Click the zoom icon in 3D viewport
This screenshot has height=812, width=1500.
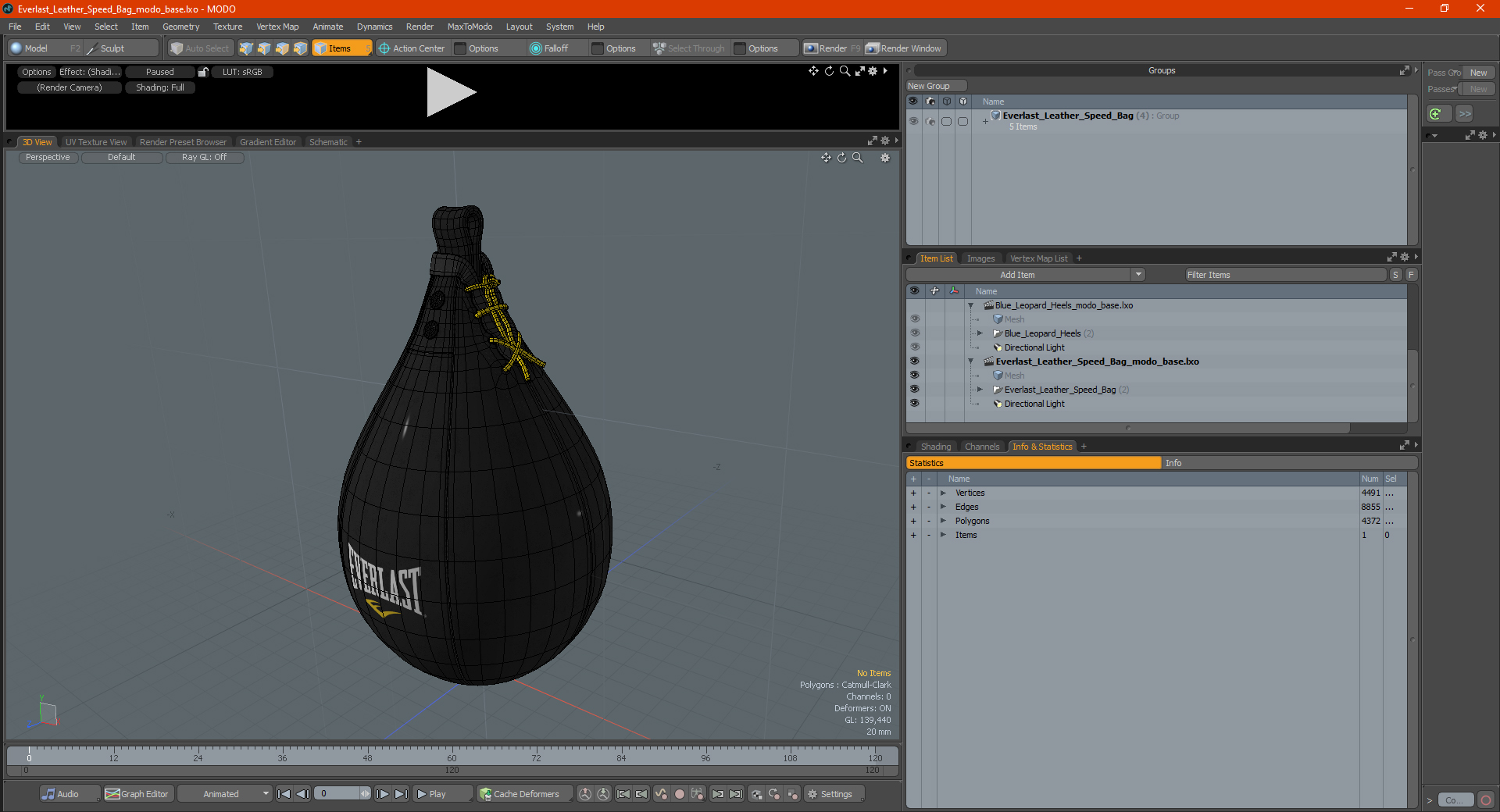[x=858, y=158]
